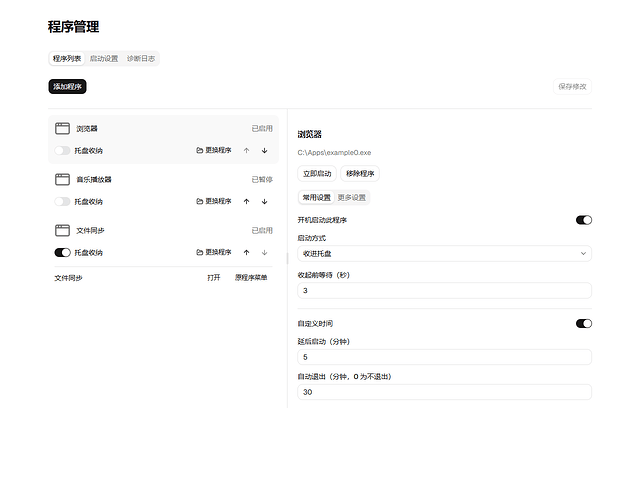Screen dimensions: 640x500
Task: Move 文件同步 up with arrow icon
Action: pyautogui.click(x=247, y=252)
